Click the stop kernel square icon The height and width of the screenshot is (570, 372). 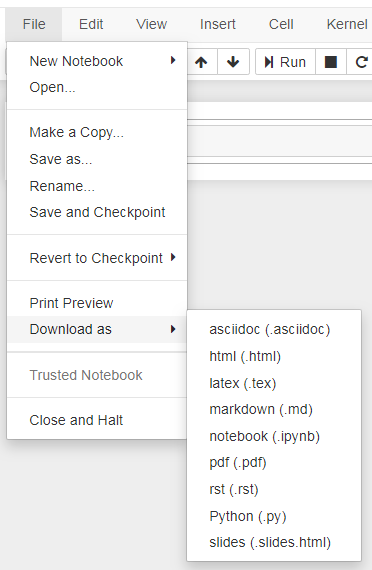(x=331, y=62)
